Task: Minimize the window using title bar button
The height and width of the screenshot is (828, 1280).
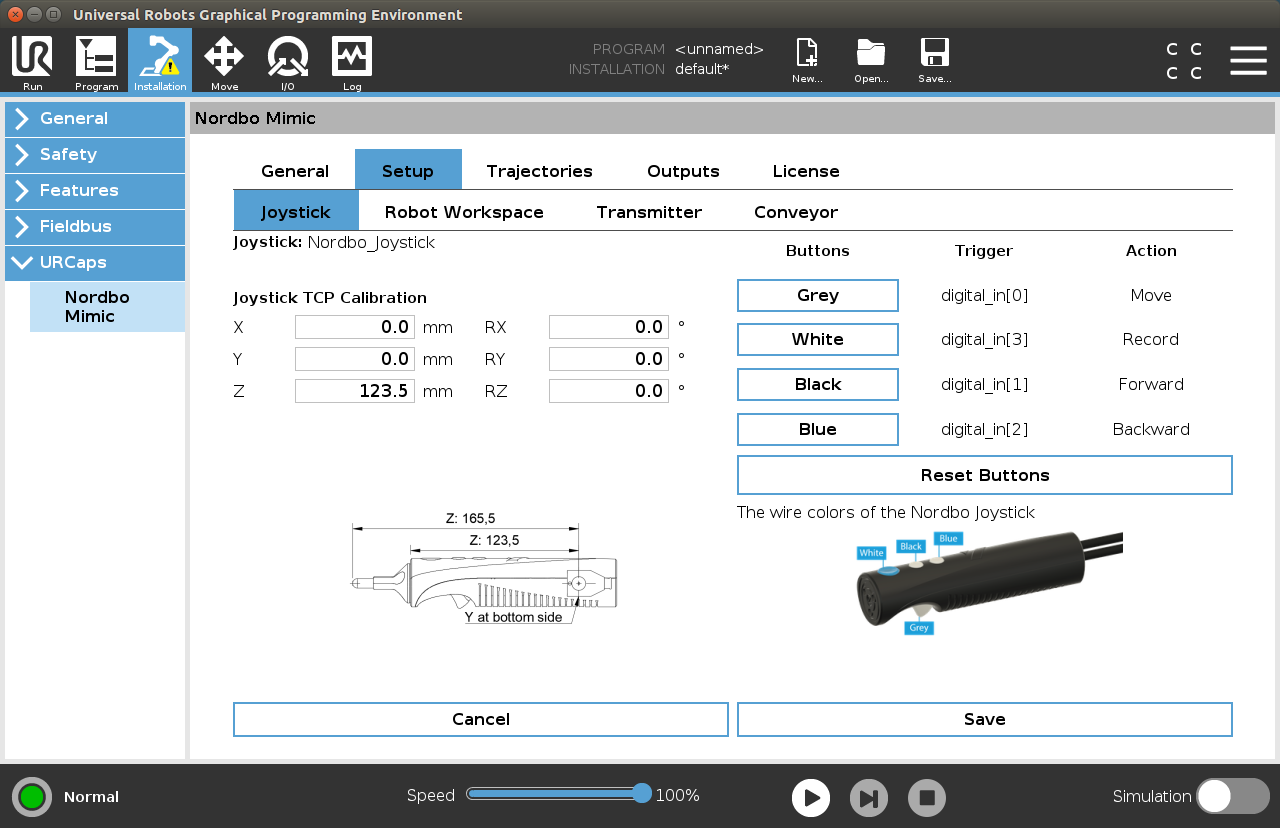Action: click(34, 14)
